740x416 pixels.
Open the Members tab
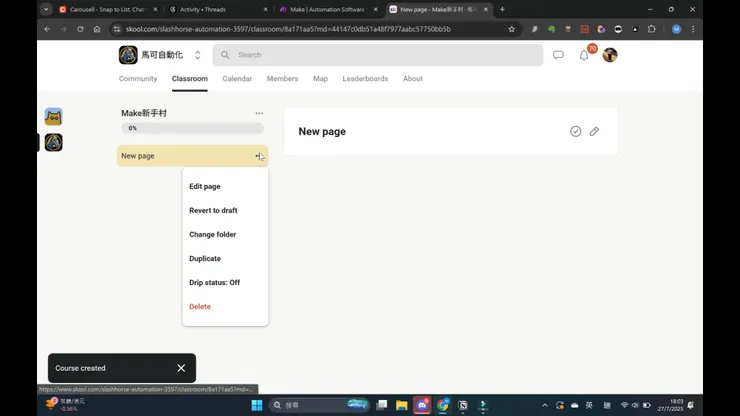click(282, 79)
